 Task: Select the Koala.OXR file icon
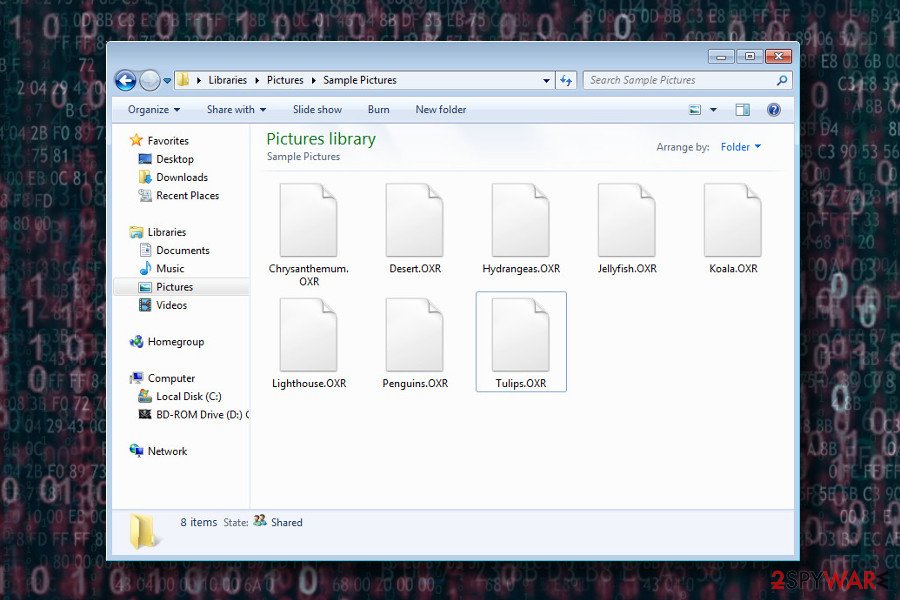[x=733, y=220]
